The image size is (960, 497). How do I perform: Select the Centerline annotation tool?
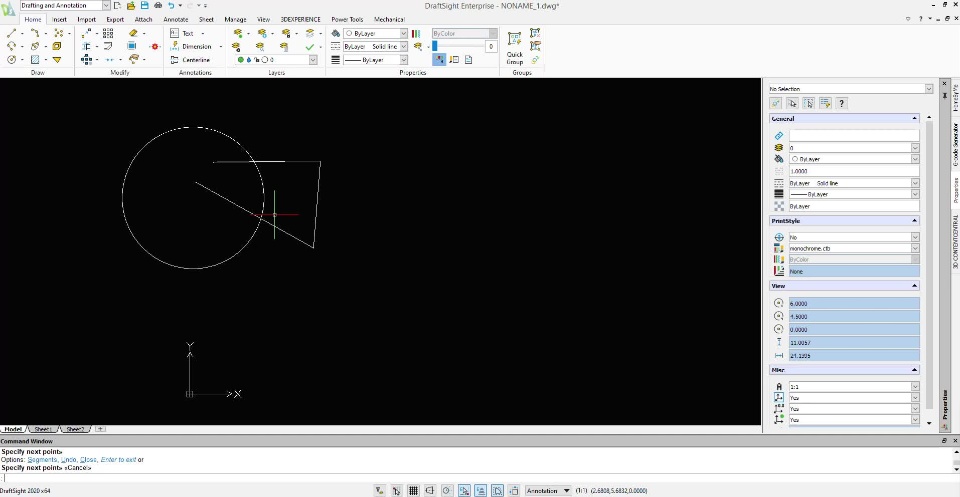tap(189, 60)
